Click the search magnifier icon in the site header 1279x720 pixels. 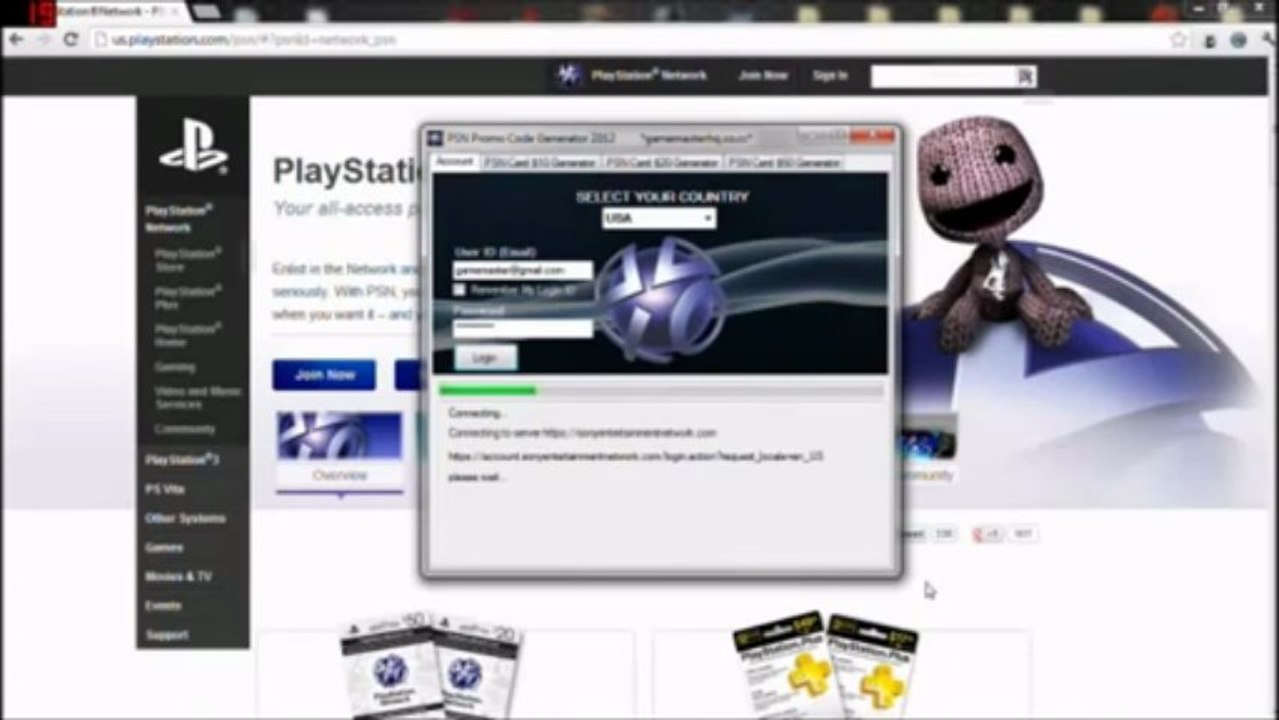pos(1026,76)
